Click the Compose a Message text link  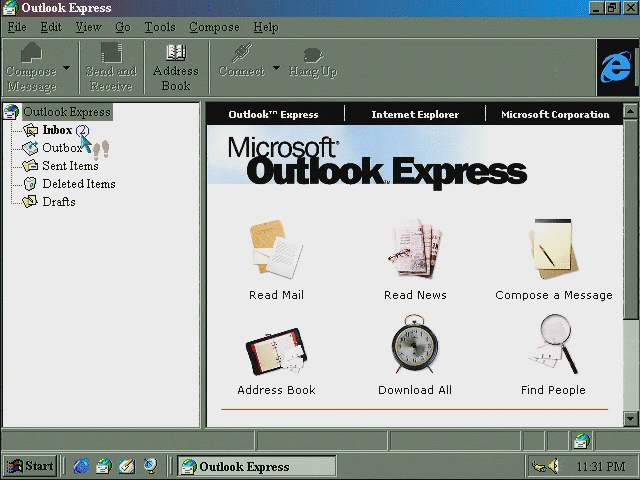click(x=554, y=295)
